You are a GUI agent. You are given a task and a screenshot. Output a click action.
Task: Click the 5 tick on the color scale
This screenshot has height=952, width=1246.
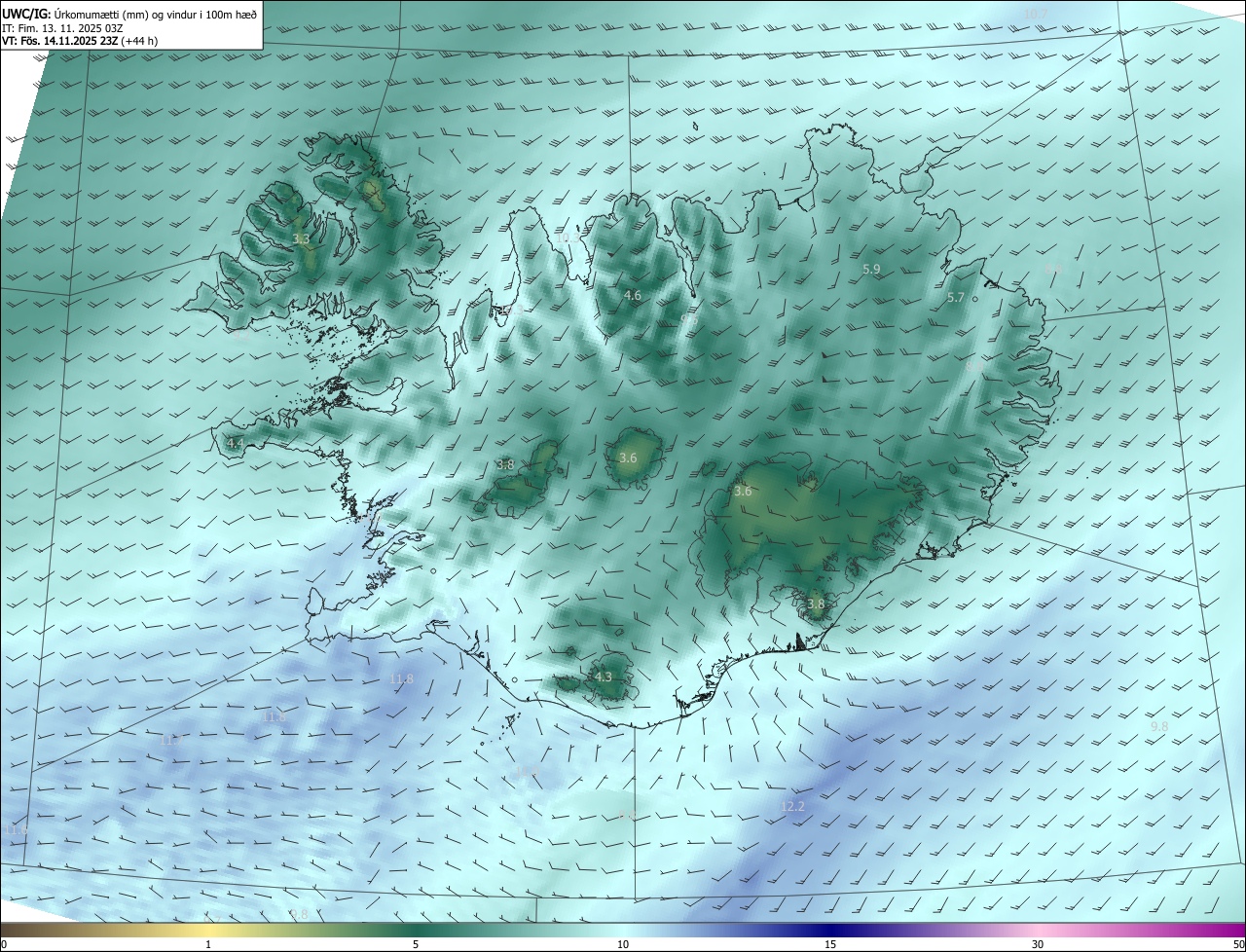pyautogui.click(x=416, y=944)
